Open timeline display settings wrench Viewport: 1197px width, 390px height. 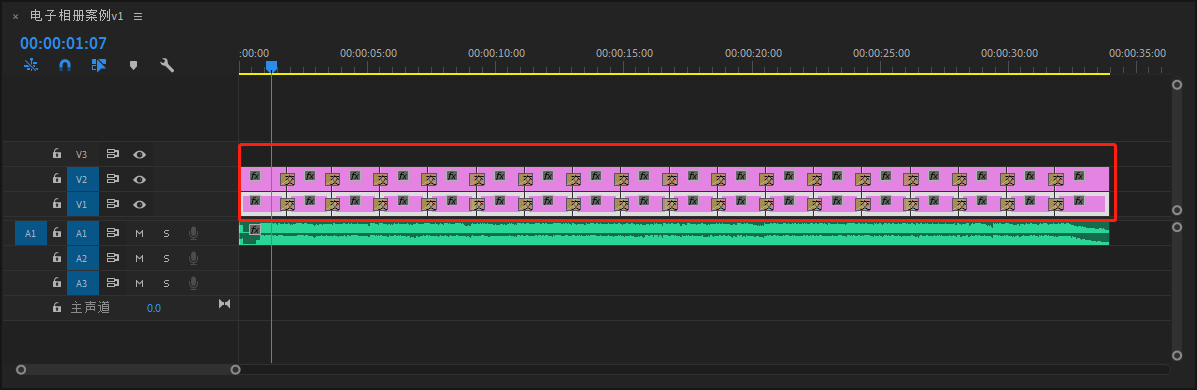pyautogui.click(x=167, y=65)
